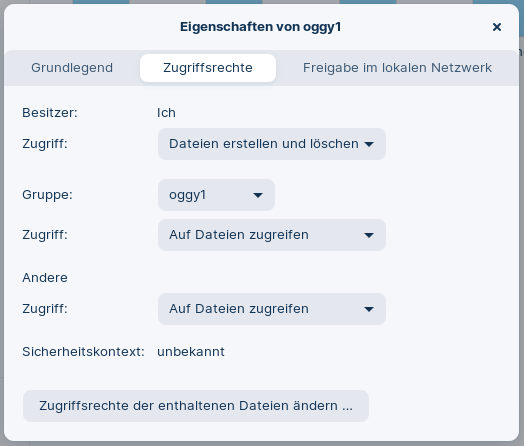
Task: Click the Andere section label
Action: coord(45,278)
